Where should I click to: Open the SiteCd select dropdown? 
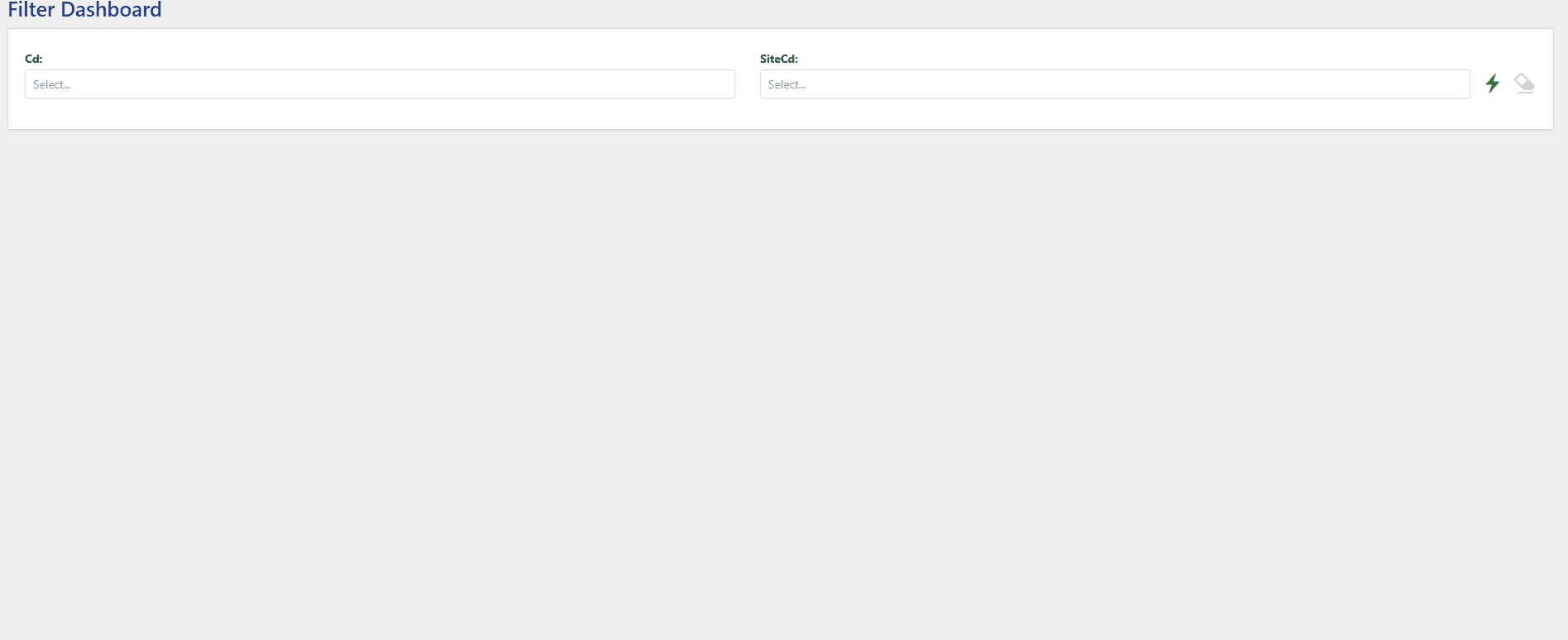[1114, 84]
